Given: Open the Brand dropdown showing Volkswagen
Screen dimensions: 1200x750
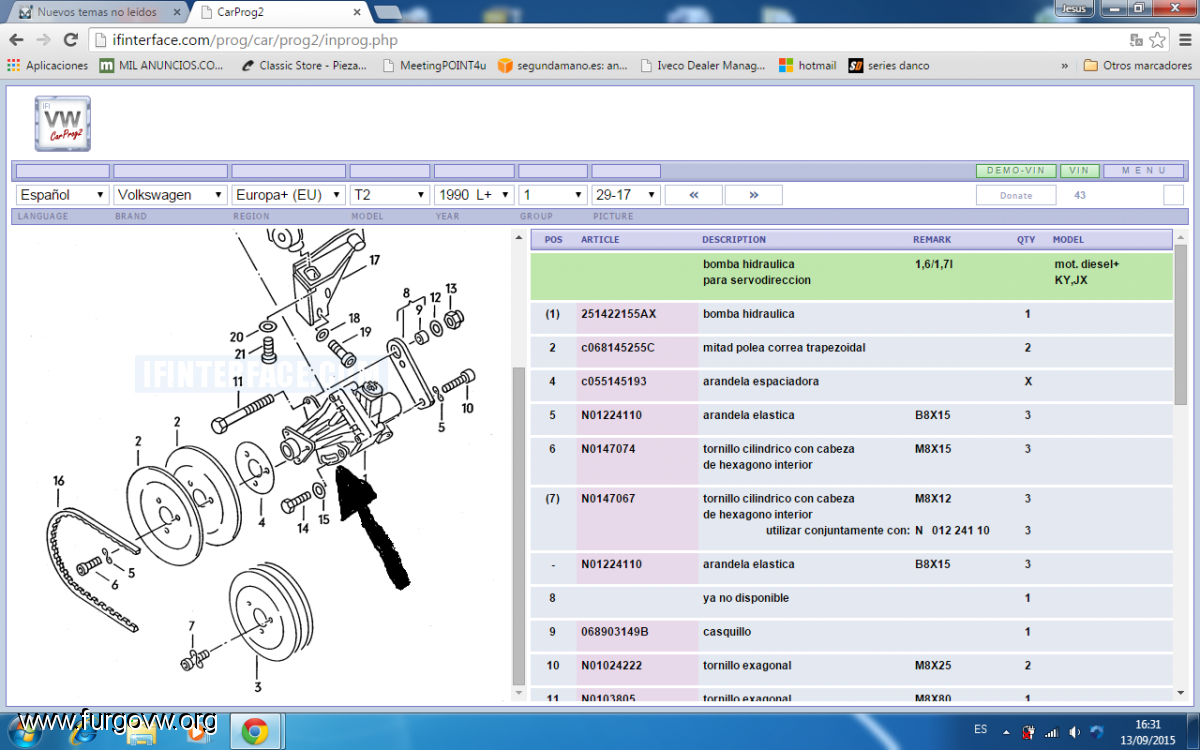Looking at the screenshot, I should 170,195.
